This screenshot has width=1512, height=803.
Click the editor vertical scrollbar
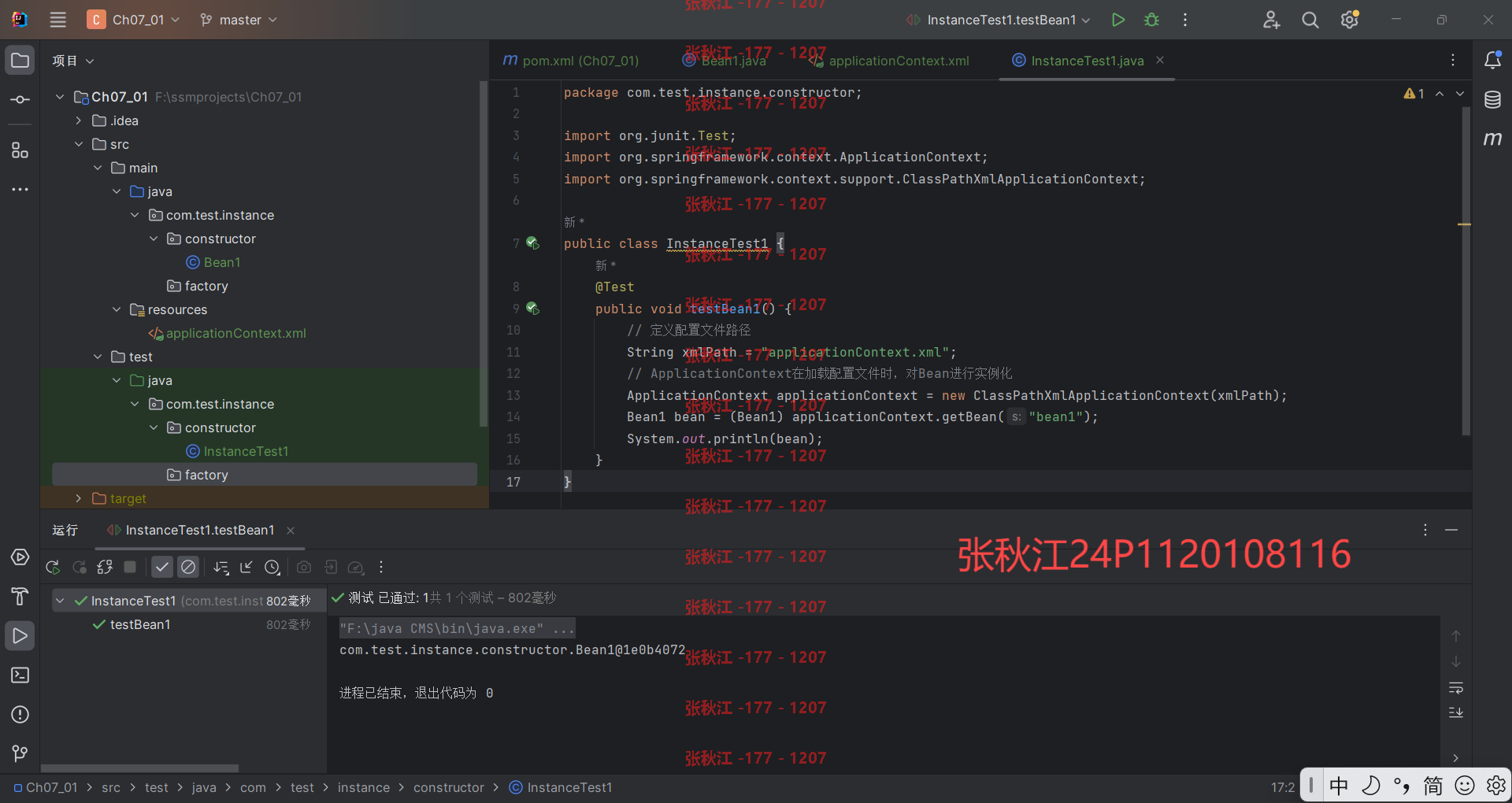1466,272
